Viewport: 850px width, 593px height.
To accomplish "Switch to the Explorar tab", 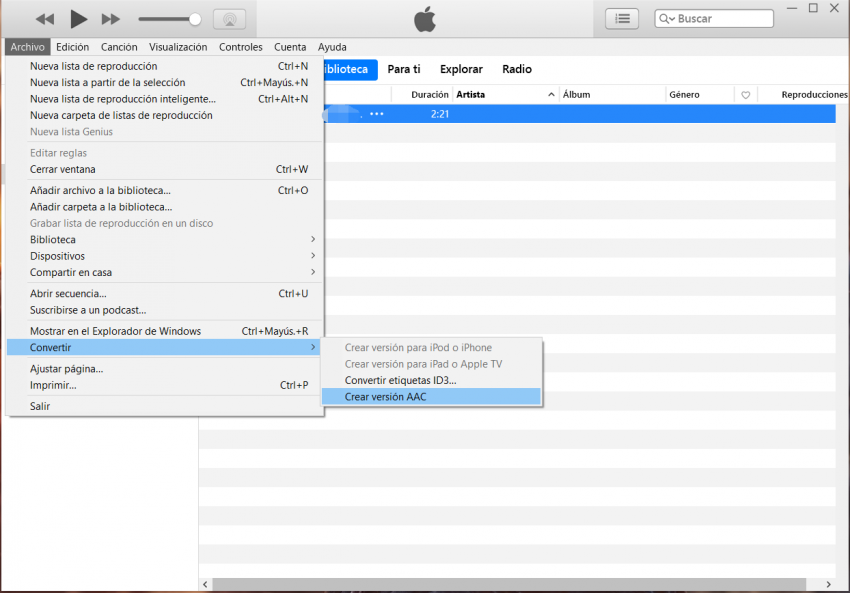I will coord(461,69).
